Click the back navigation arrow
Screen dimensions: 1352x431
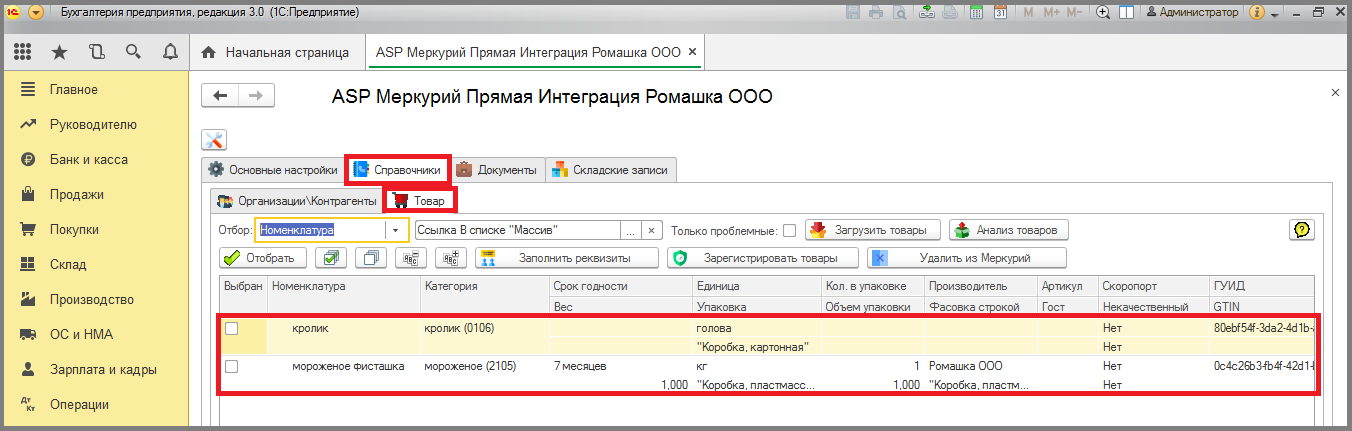(x=220, y=95)
